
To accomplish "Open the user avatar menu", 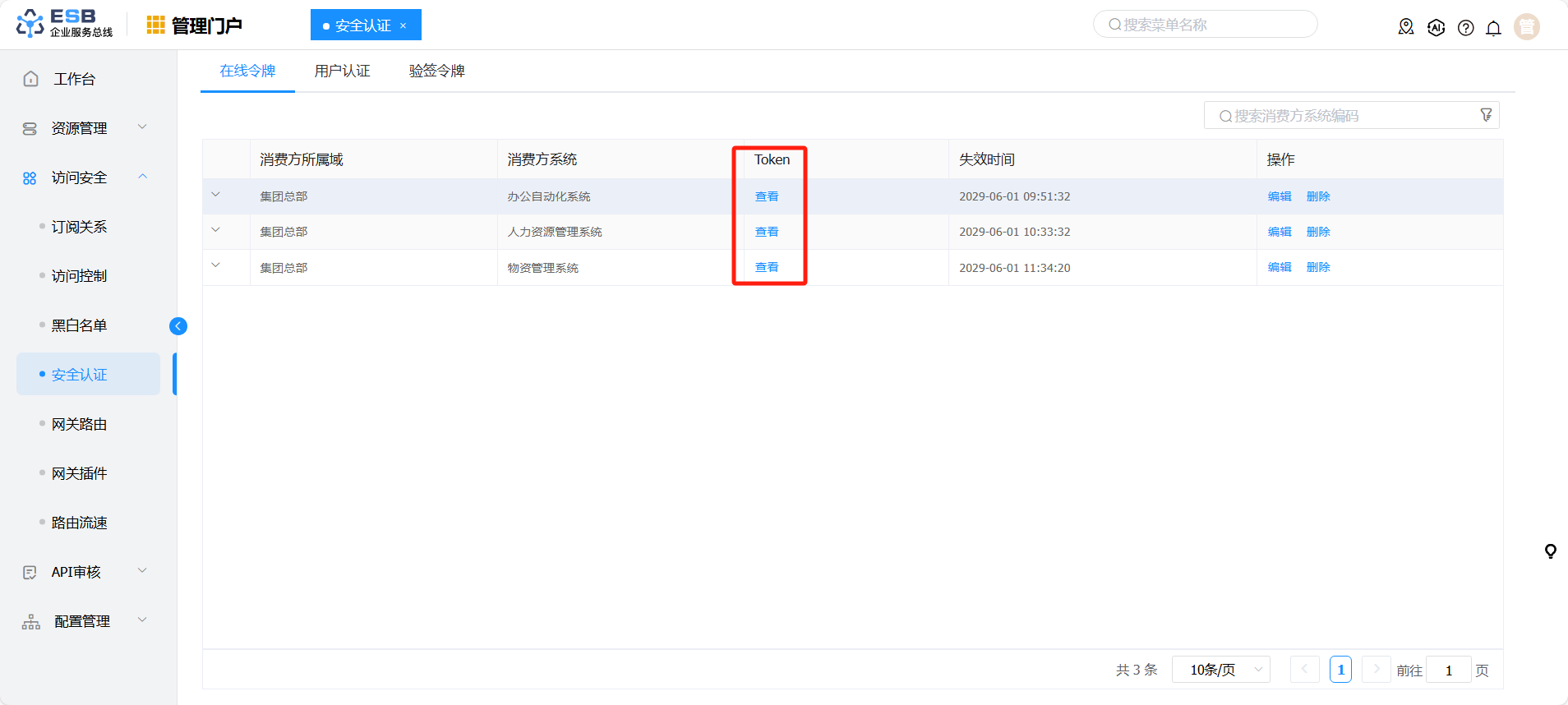I will [x=1526, y=27].
